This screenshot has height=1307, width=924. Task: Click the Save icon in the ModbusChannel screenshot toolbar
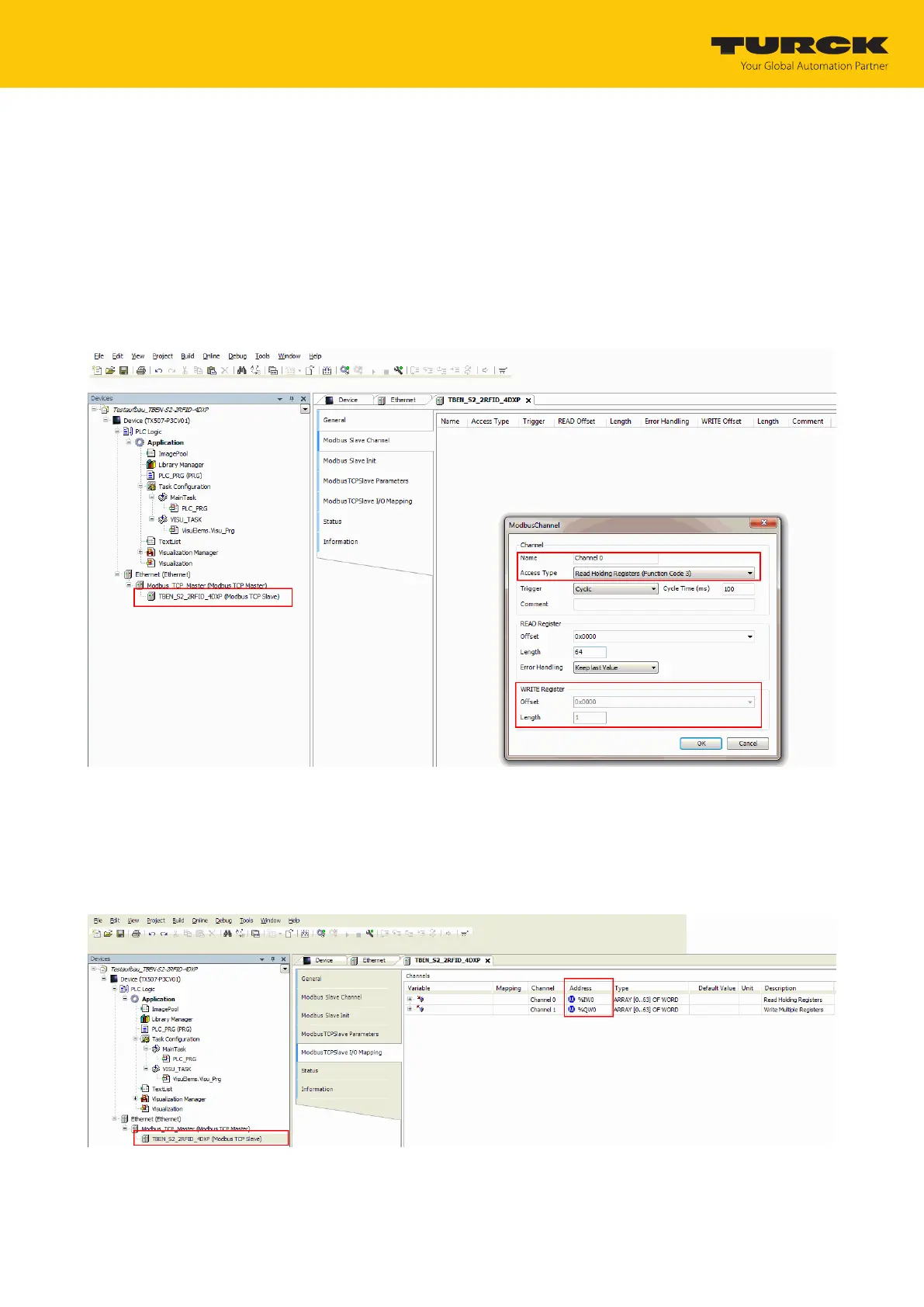click(x=123, y=371)
